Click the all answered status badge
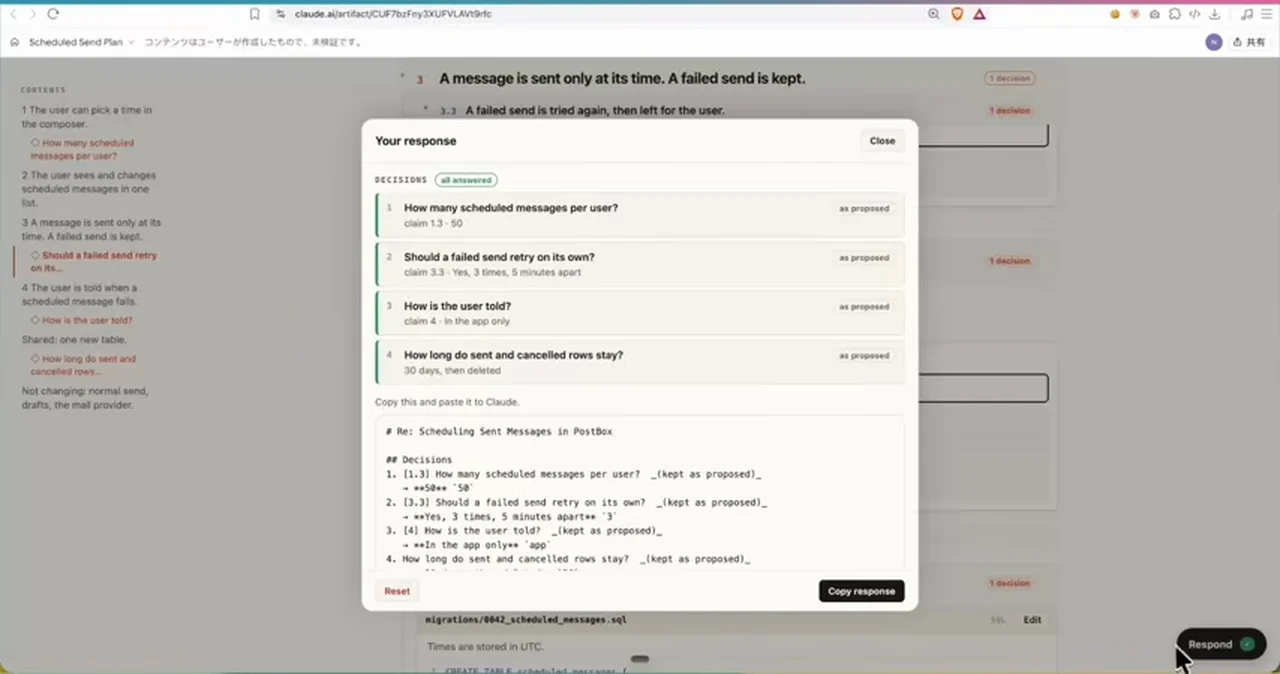1280x674 pixels. pyautogui.click(x=466, y=180)
